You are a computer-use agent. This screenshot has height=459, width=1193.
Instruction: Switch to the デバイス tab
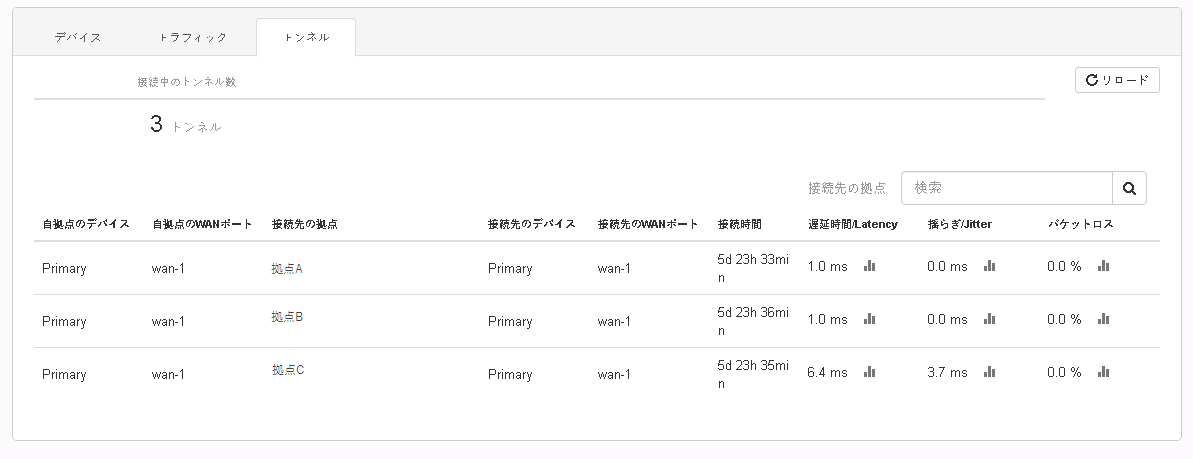[x=76, y=37]
